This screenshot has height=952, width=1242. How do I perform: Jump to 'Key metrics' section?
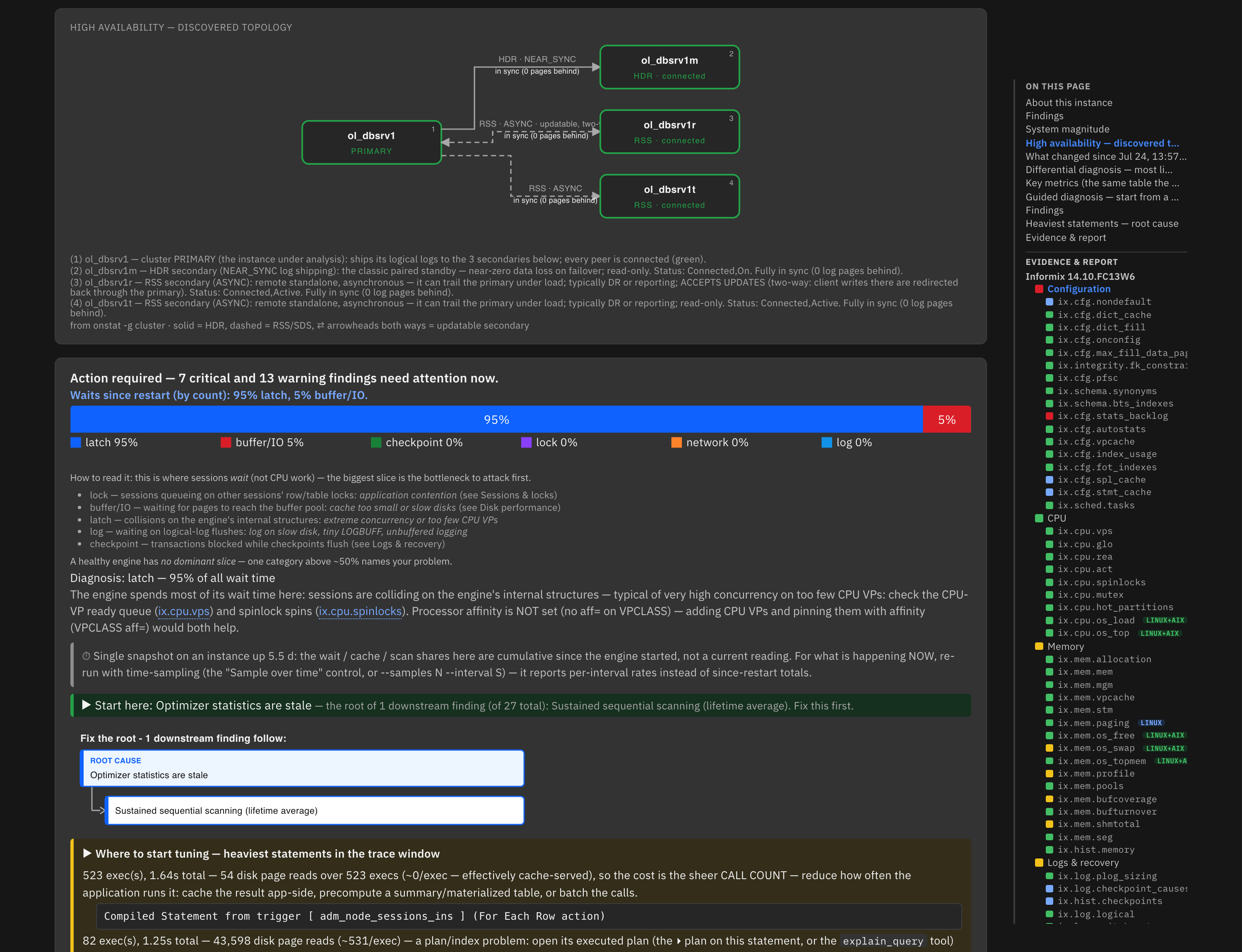[x=1102, y=183]
